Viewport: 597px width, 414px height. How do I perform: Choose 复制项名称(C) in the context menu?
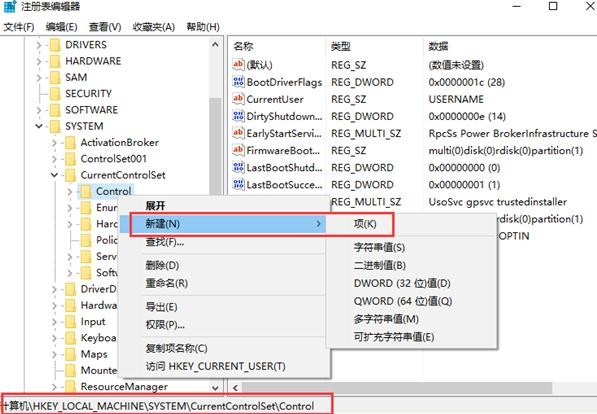click(x=224, y=348)
